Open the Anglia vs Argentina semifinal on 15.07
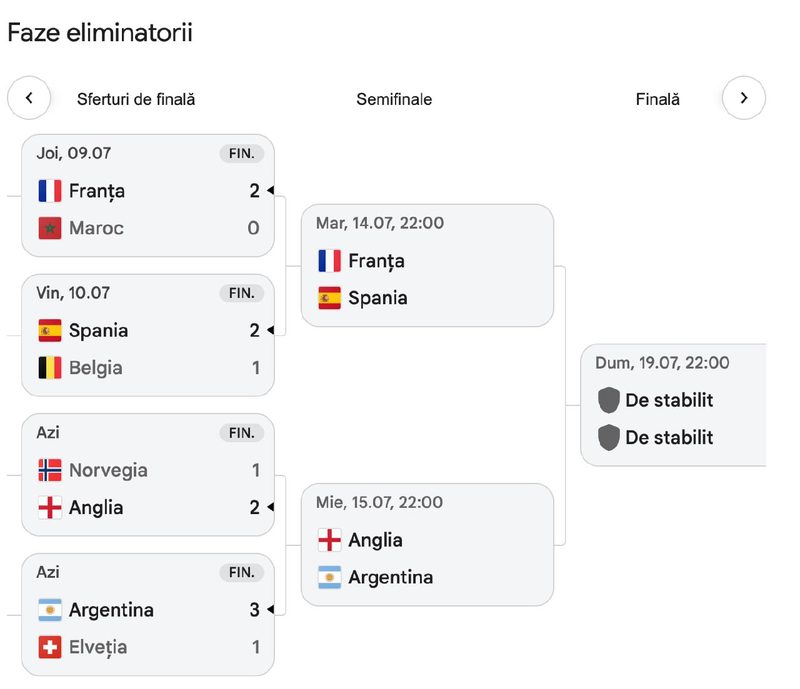The height and width of the screenshot is (689, 800). point(428,545)
